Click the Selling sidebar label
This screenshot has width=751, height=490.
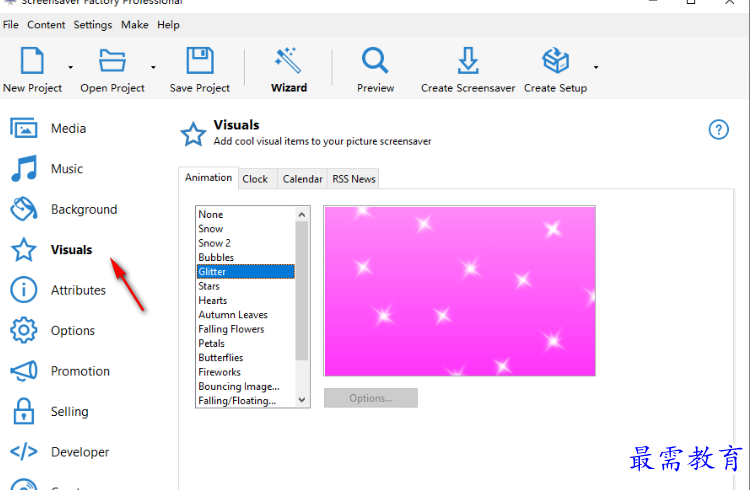point(69,412)
